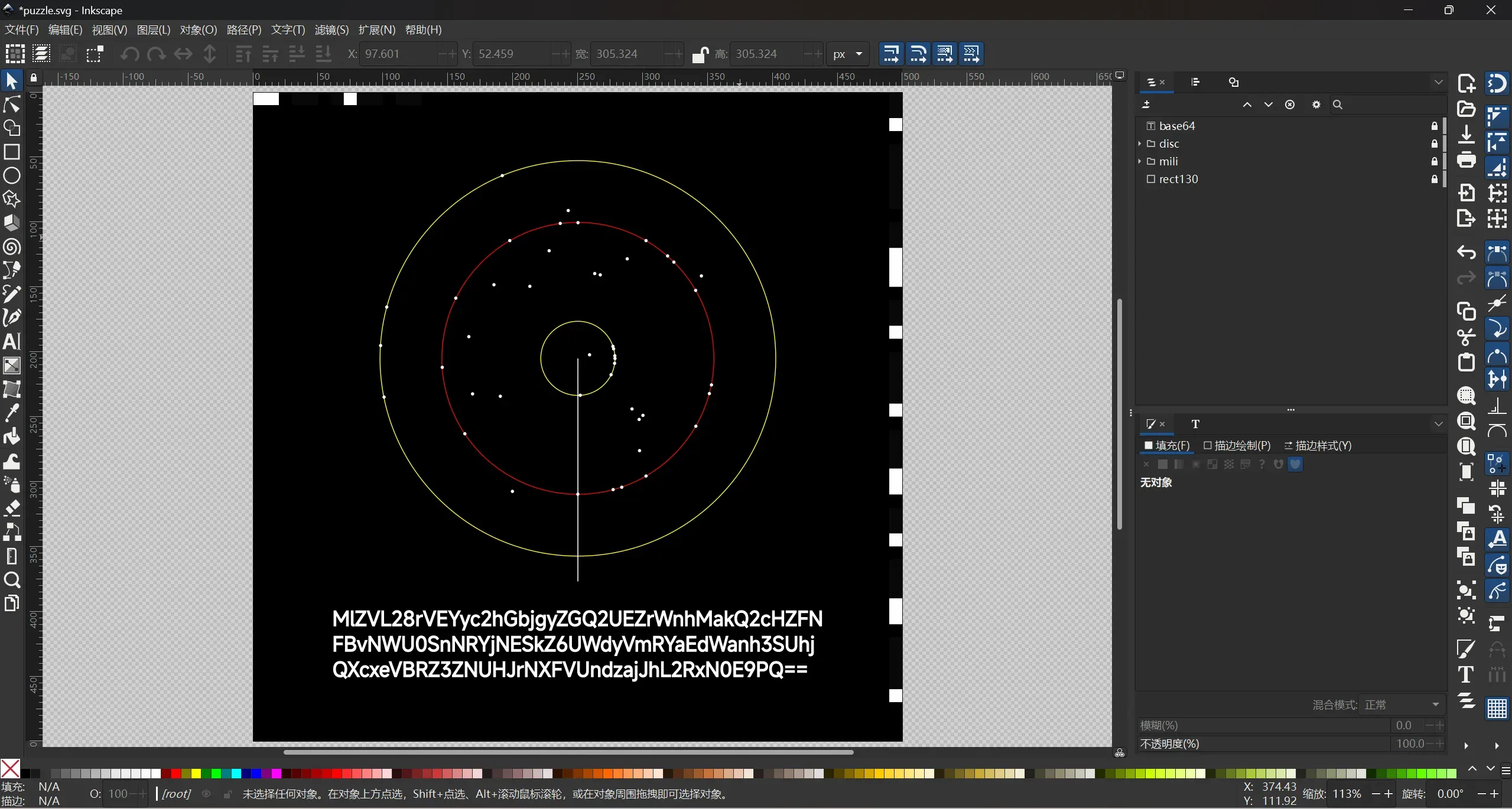Click the horizontal canvas scrollbar
This screenshot has width=1512, height=809.
click(x=568, y=752)
